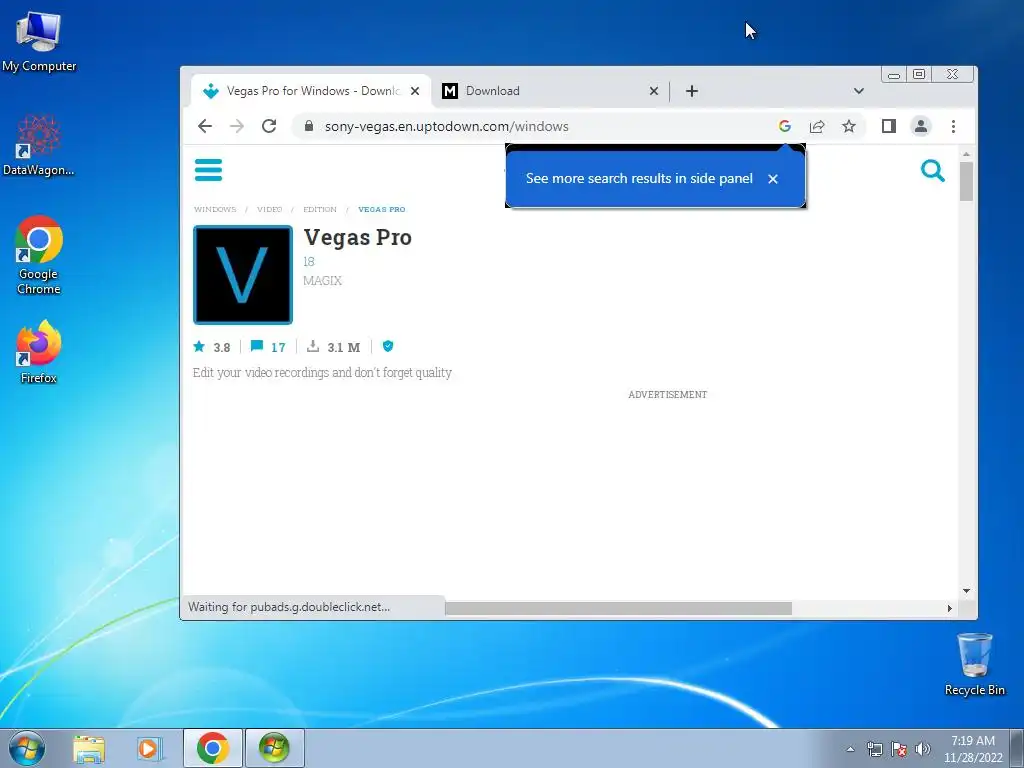
Task: Click the padlock site info icon
Action: [x=309, y=126]
